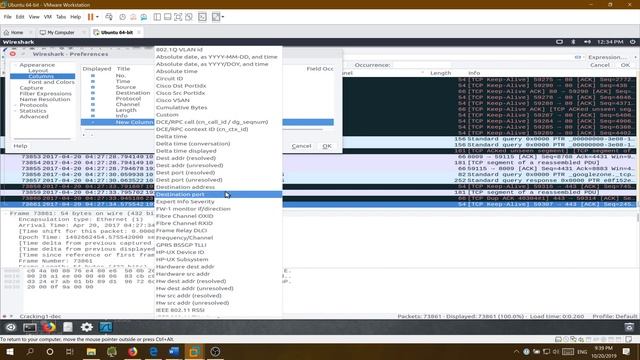Toggle Displayed checkbox for the Channel column
640x360 pixels.
click(x=93, y=104)
